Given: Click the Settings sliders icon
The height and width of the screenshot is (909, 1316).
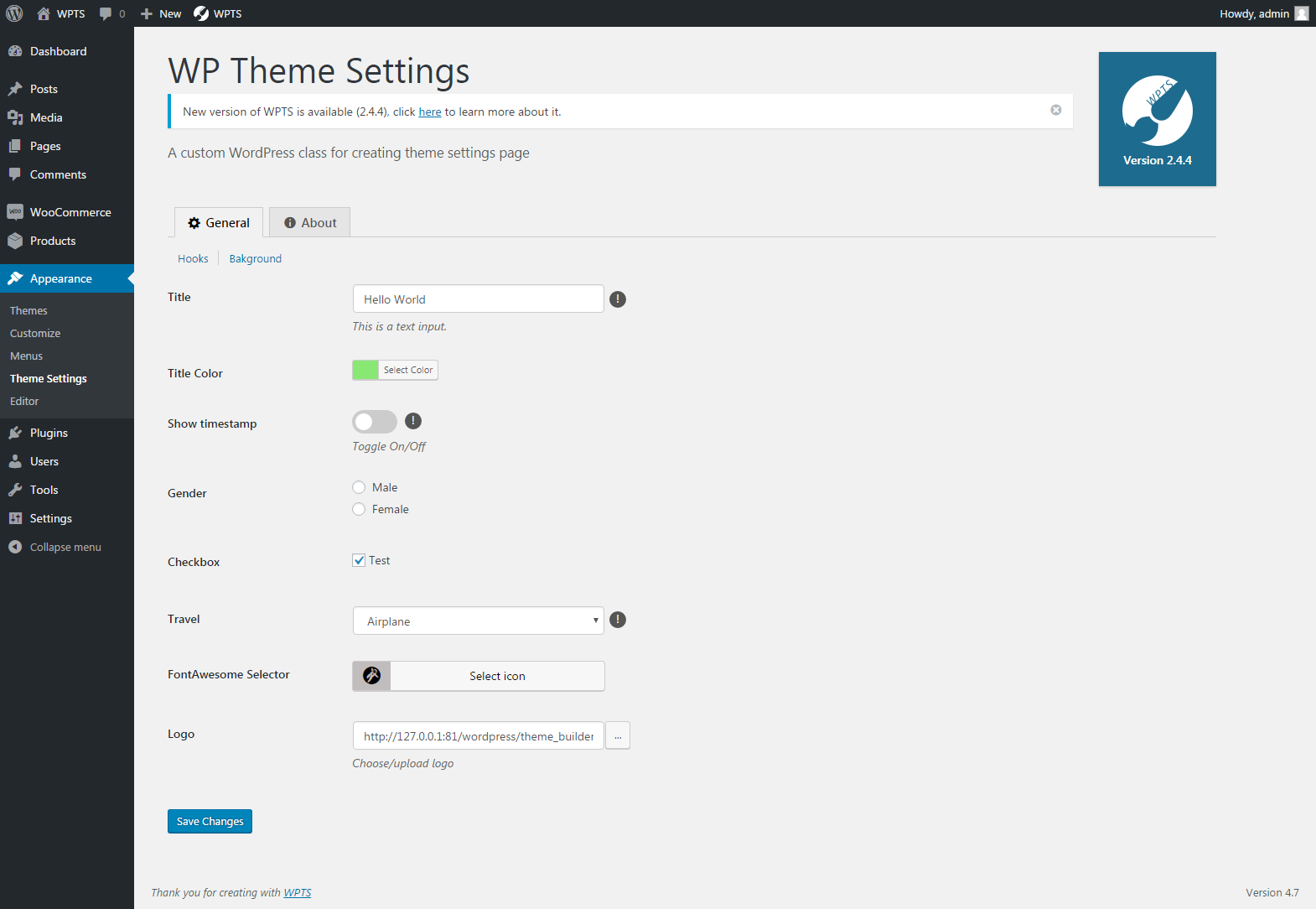Looking at the screenshot, I should 15,518.
